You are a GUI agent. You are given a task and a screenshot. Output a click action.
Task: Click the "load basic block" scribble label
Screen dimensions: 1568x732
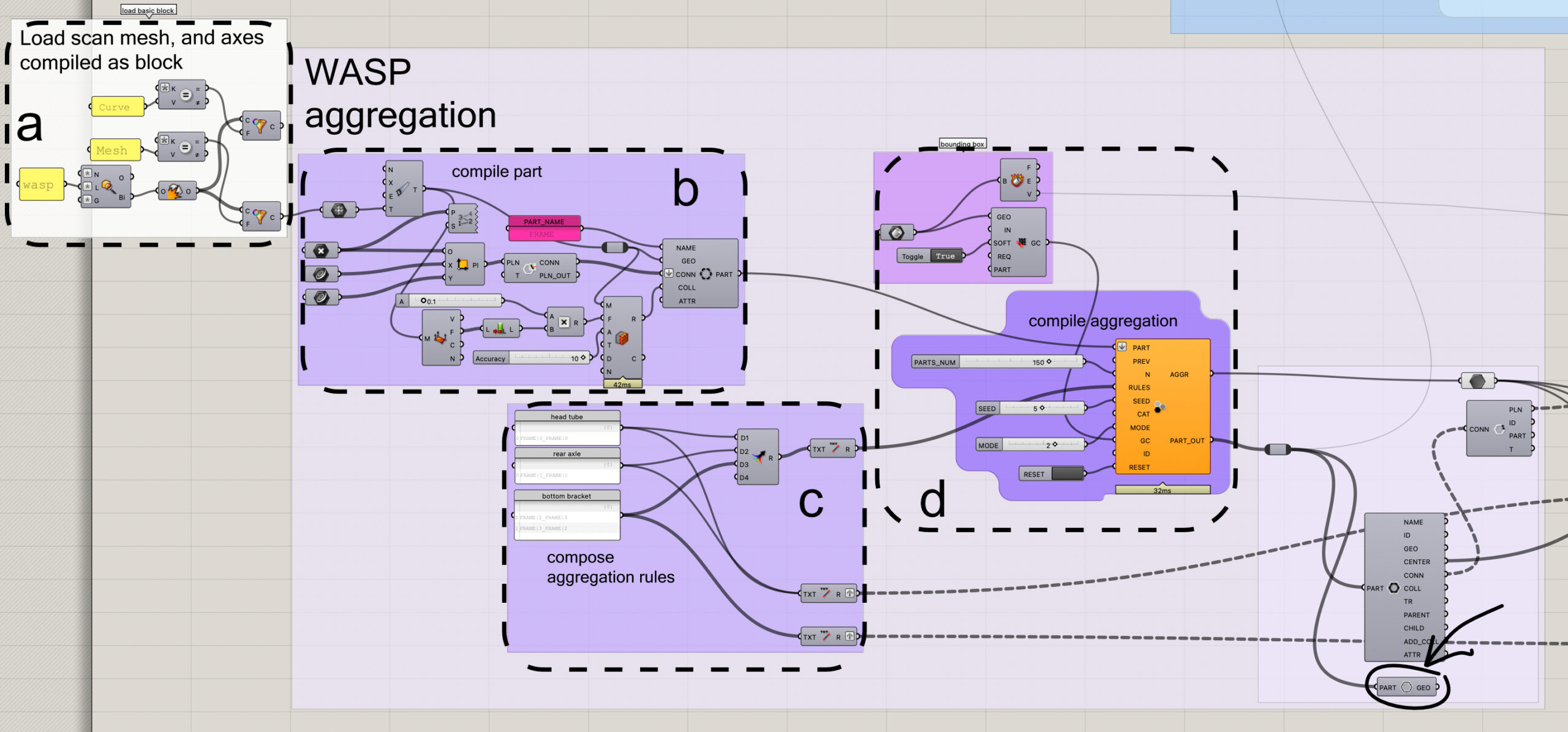[148, 10]
